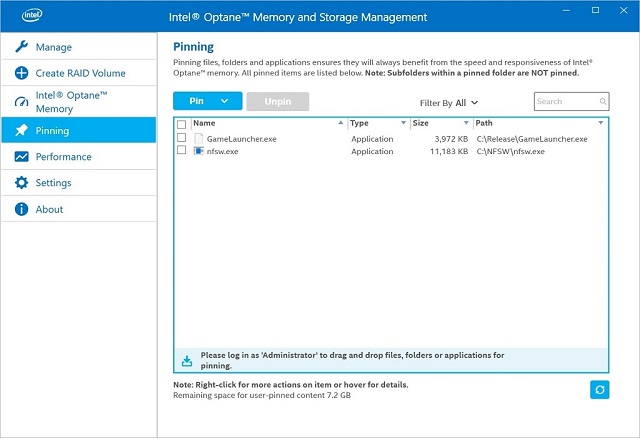Sort by Name column arrow
The image size is (640, 438).
tap(341, 122)
